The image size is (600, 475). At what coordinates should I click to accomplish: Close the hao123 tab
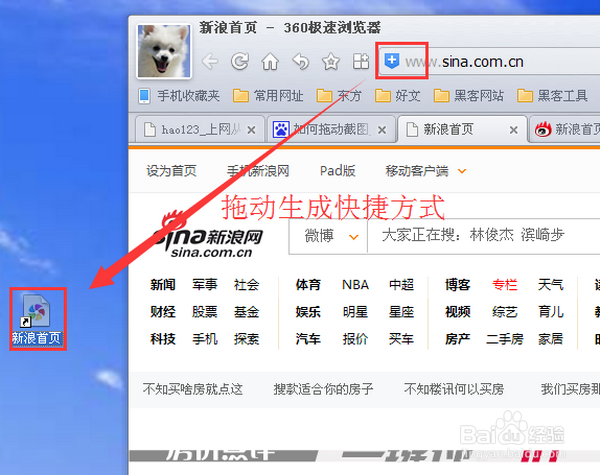251,131
